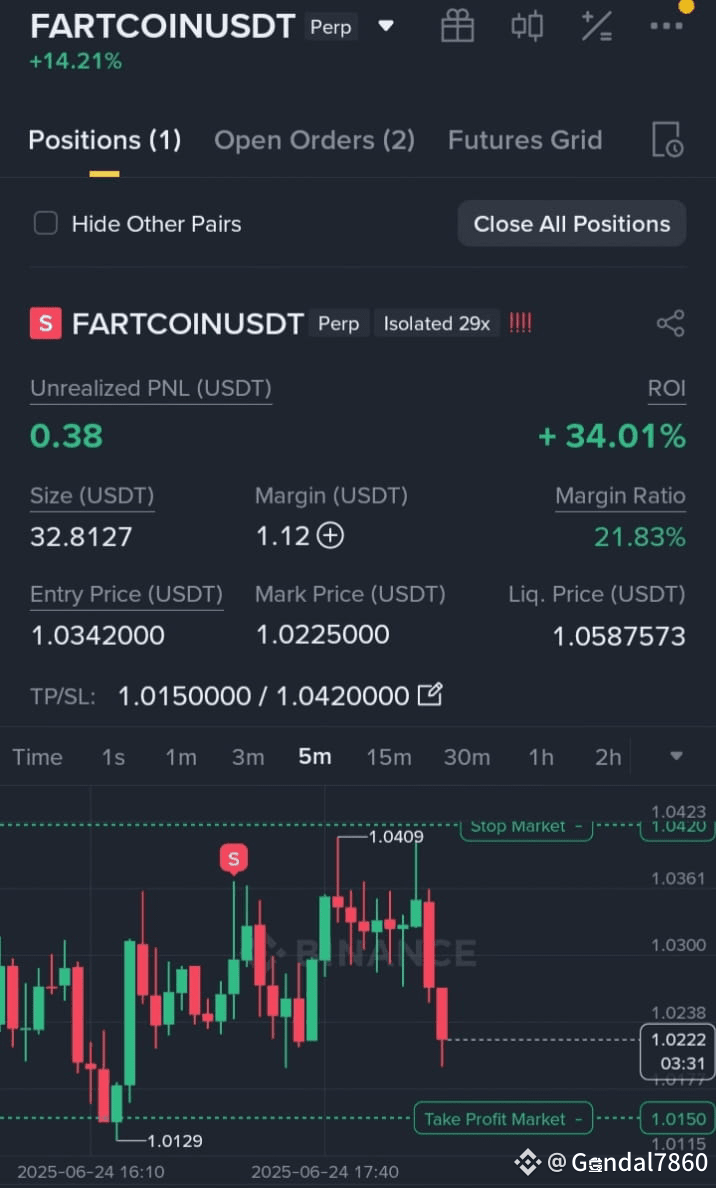716x1188 pixels.
Task: Open the three-dot more menu
Action: 666,26
